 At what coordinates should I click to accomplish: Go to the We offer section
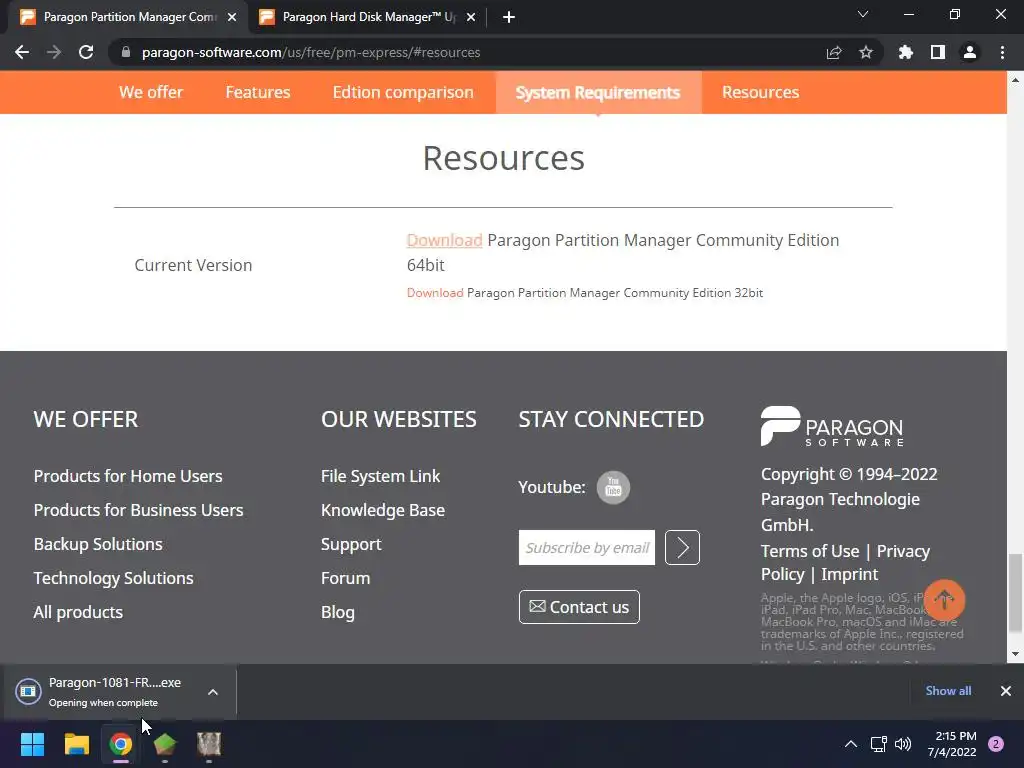coord(151,92)
